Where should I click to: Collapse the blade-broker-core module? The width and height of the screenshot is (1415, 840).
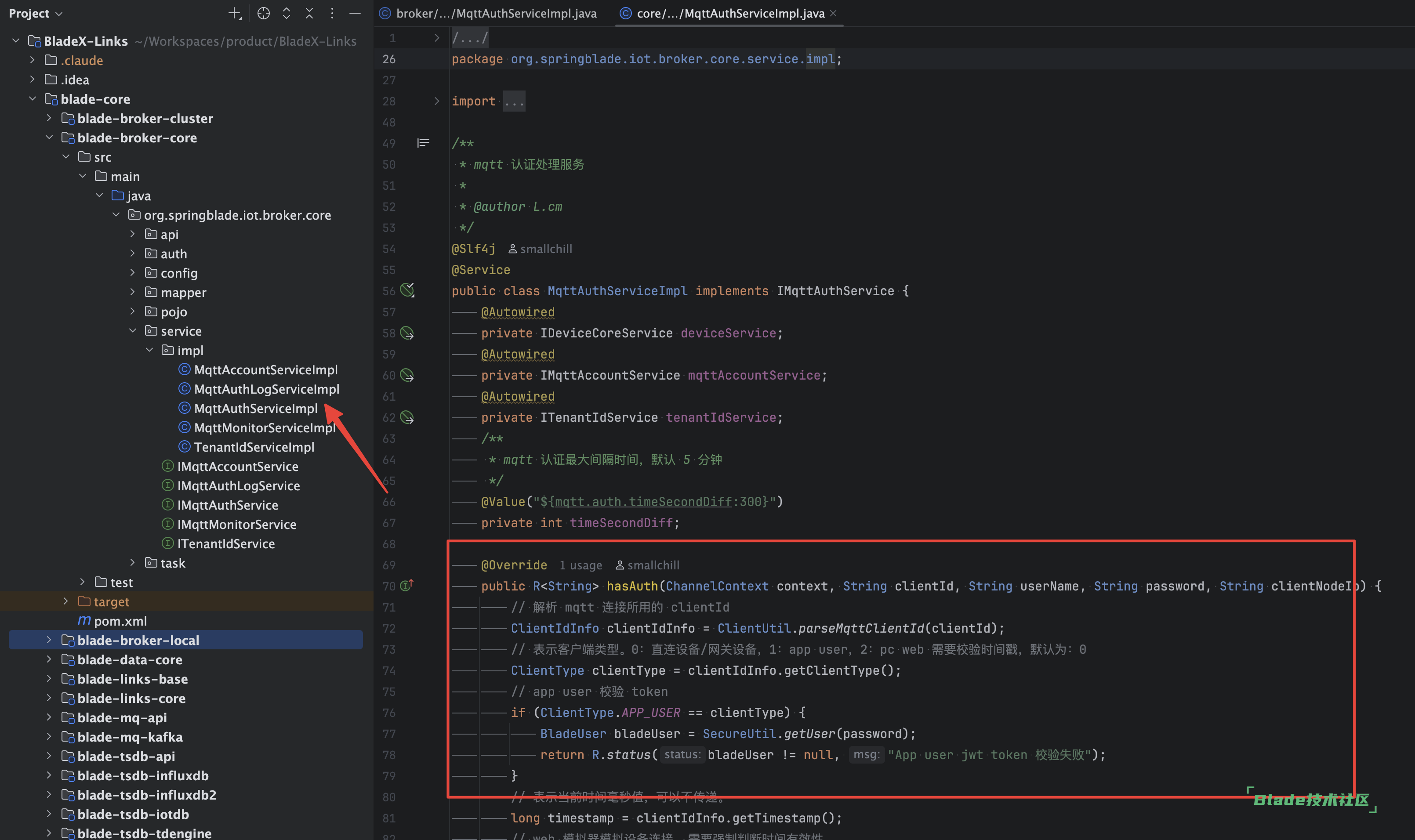click(49, 138)
